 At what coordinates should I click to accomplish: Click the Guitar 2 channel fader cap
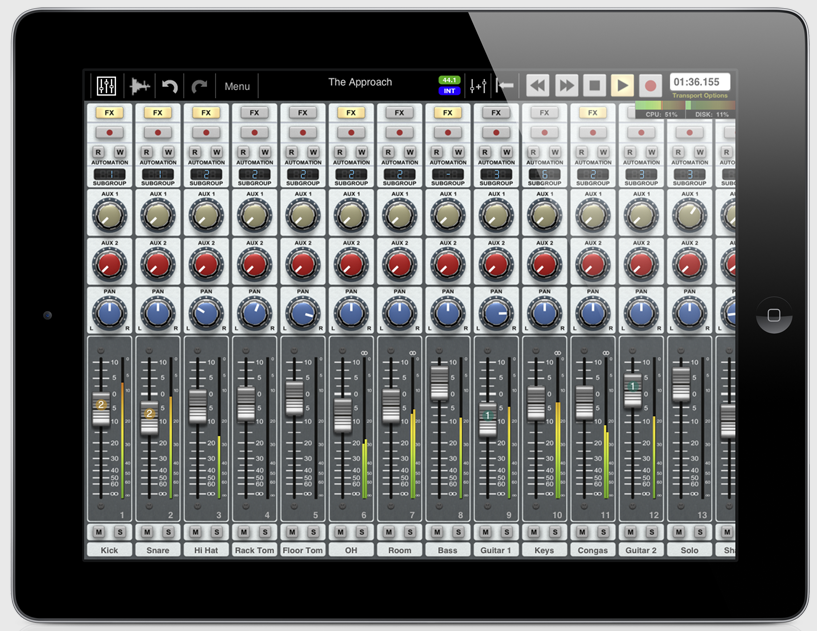point(633,391)
